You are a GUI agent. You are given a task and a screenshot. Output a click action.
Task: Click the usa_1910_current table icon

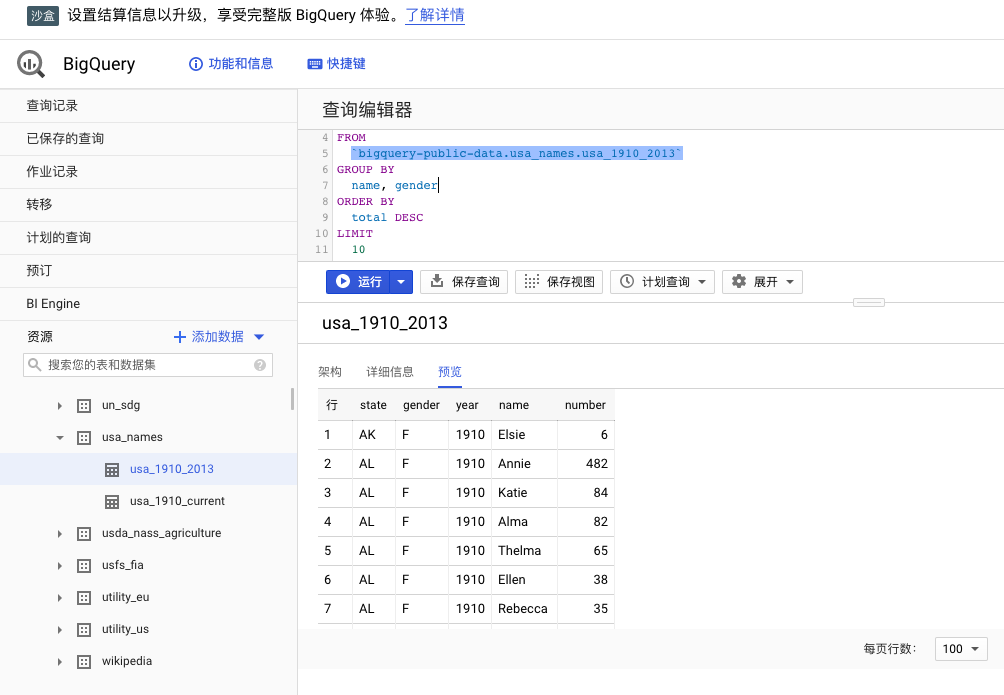coord(112,502)
